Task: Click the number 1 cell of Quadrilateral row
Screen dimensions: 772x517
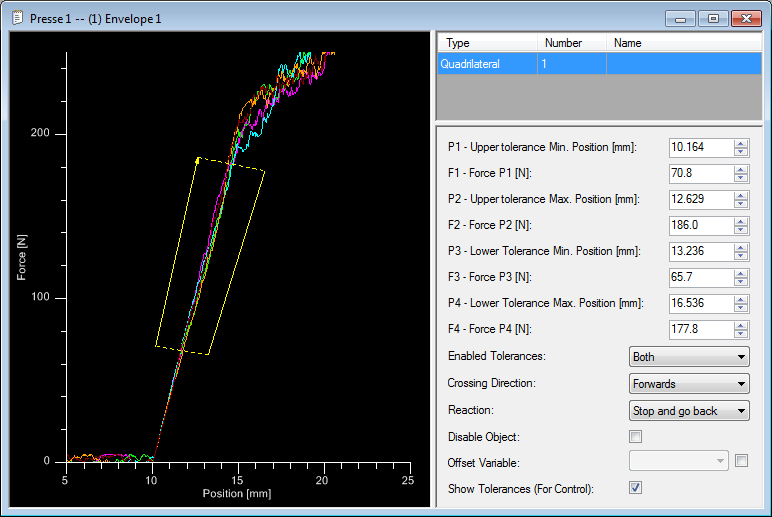Action: click(x=572, y=64)
